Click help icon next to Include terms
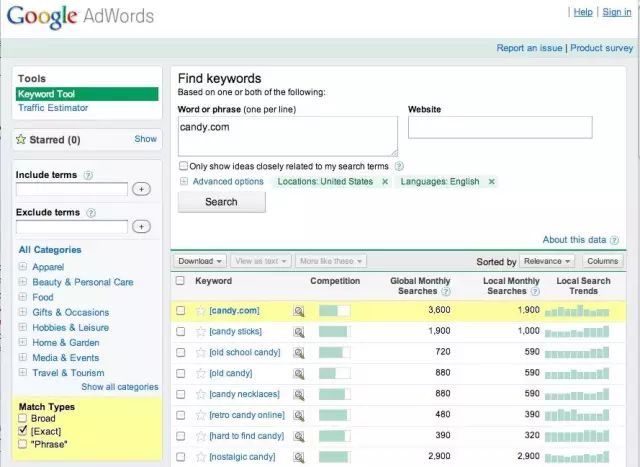This screenshot has width=640, height=467. (x=88, y=175)
